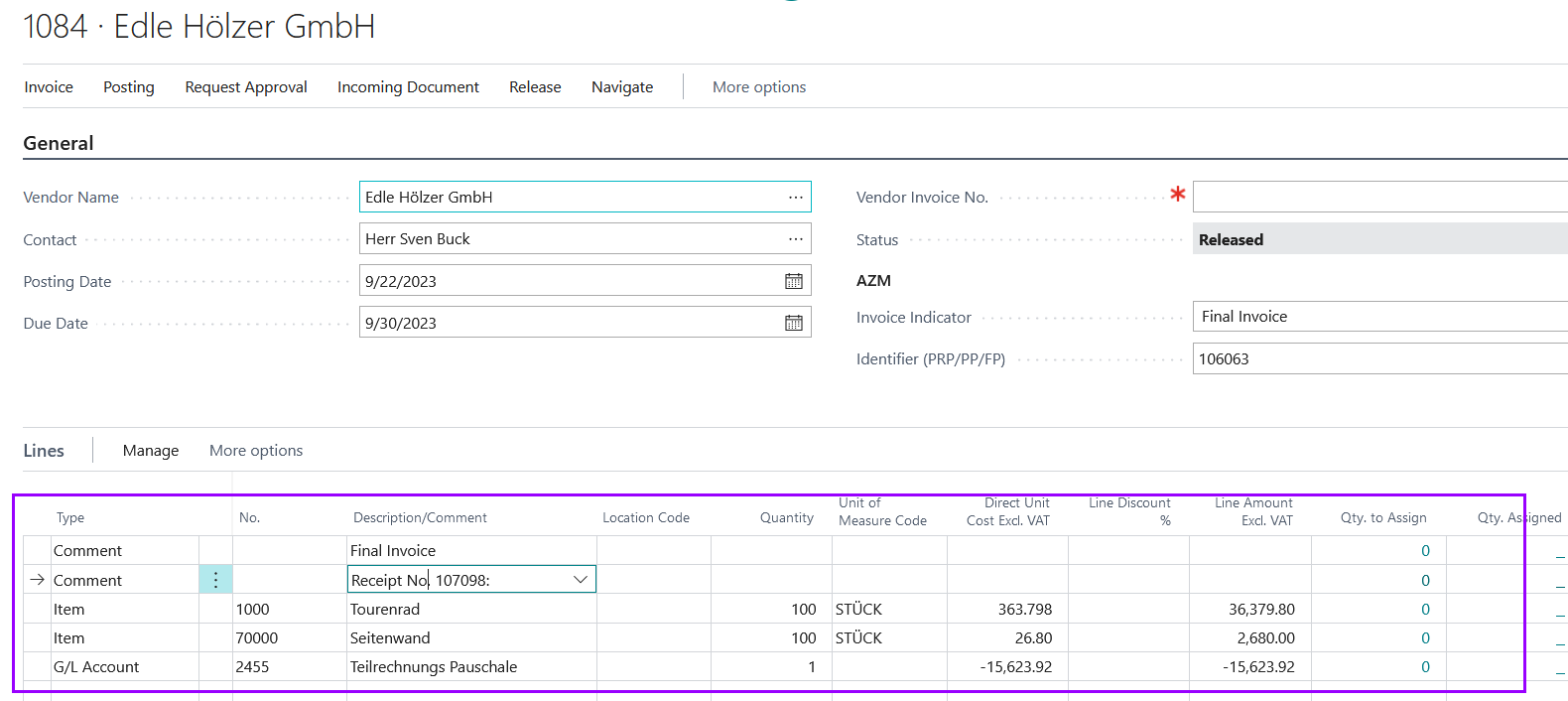Expand the Receipt No. description dropdown

pyautogui.click(x=581, y=580)
